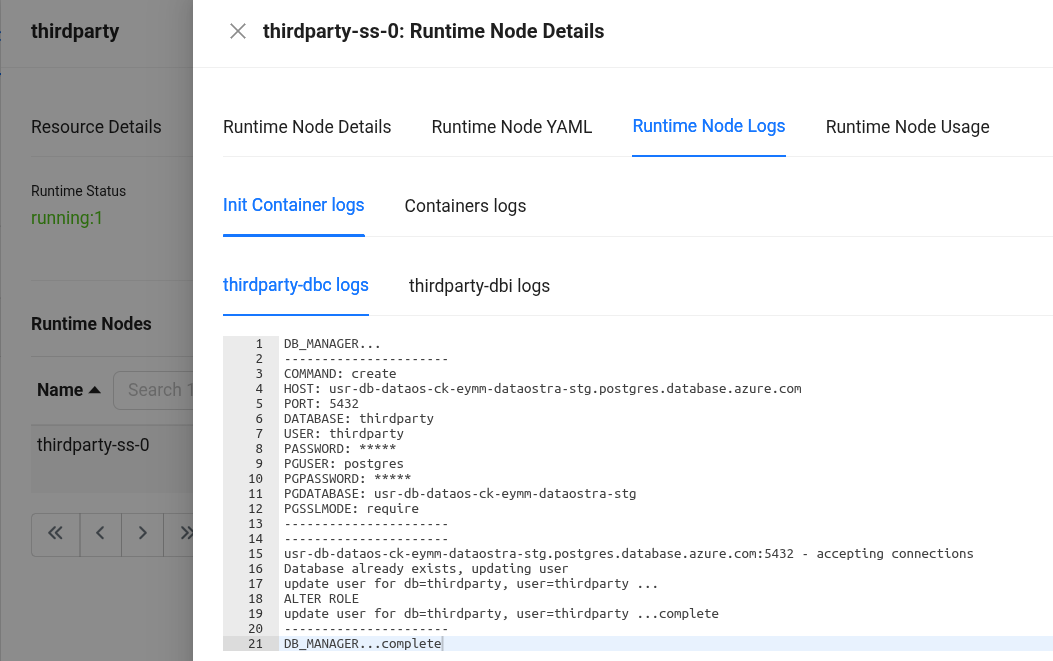Show the Runtime Node Usage tab
This screenshot has width=1053, height=661.
click(x=907, y=127)
